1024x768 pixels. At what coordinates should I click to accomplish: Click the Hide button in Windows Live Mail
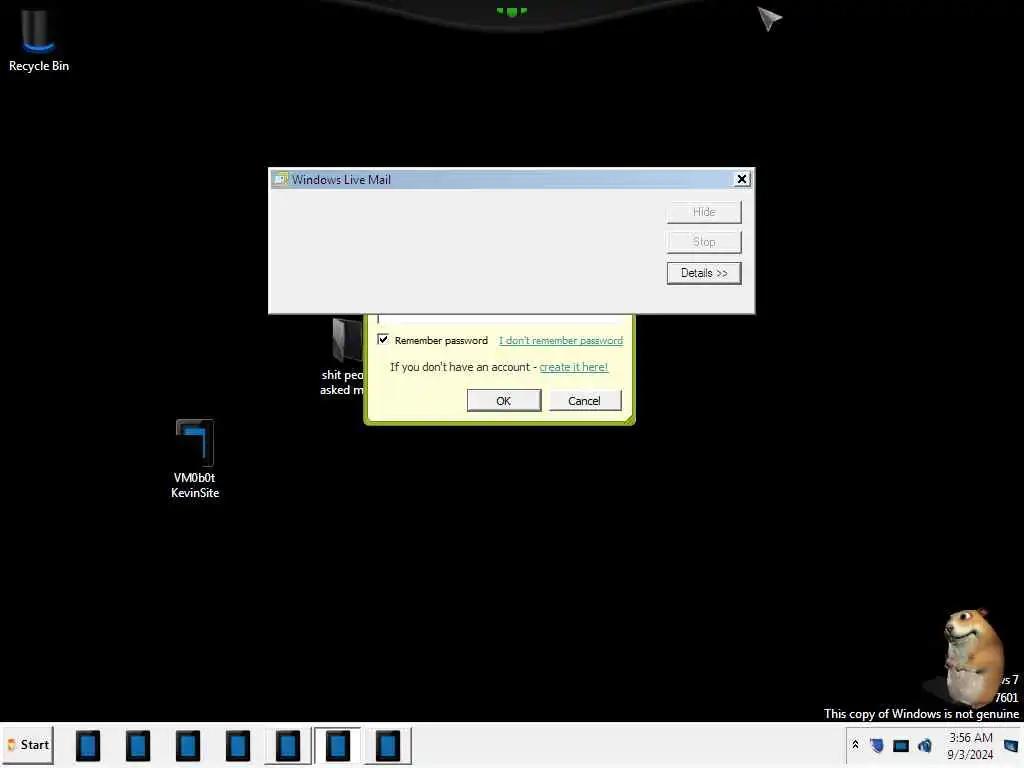point(704,212)
